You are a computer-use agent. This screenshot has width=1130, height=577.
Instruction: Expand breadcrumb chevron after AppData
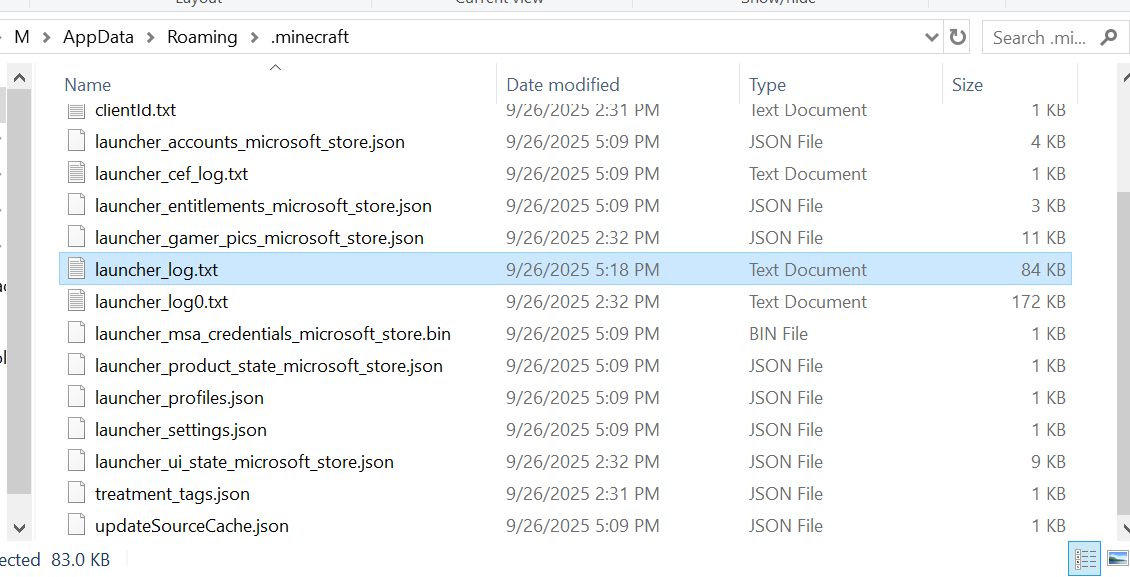click(x=151, y=37)
